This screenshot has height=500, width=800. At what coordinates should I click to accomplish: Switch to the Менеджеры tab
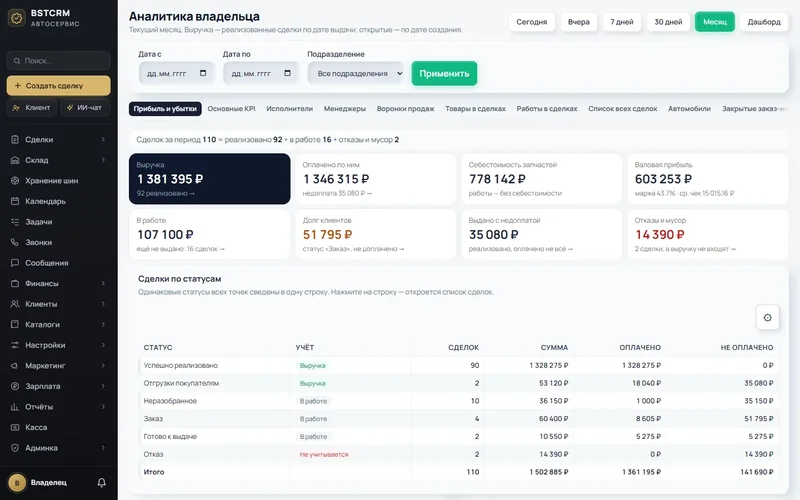[345, 109]
